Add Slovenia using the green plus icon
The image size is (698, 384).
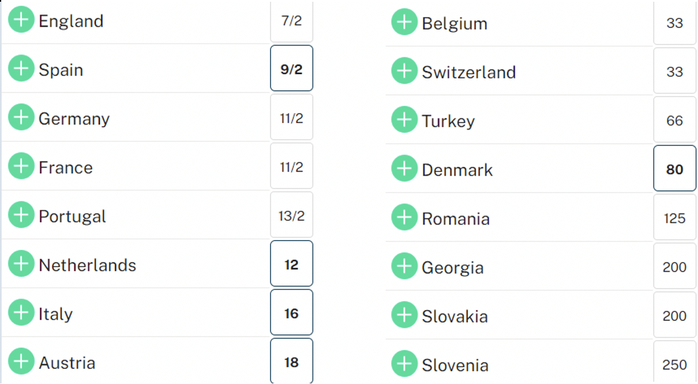[x=404, y=364]
